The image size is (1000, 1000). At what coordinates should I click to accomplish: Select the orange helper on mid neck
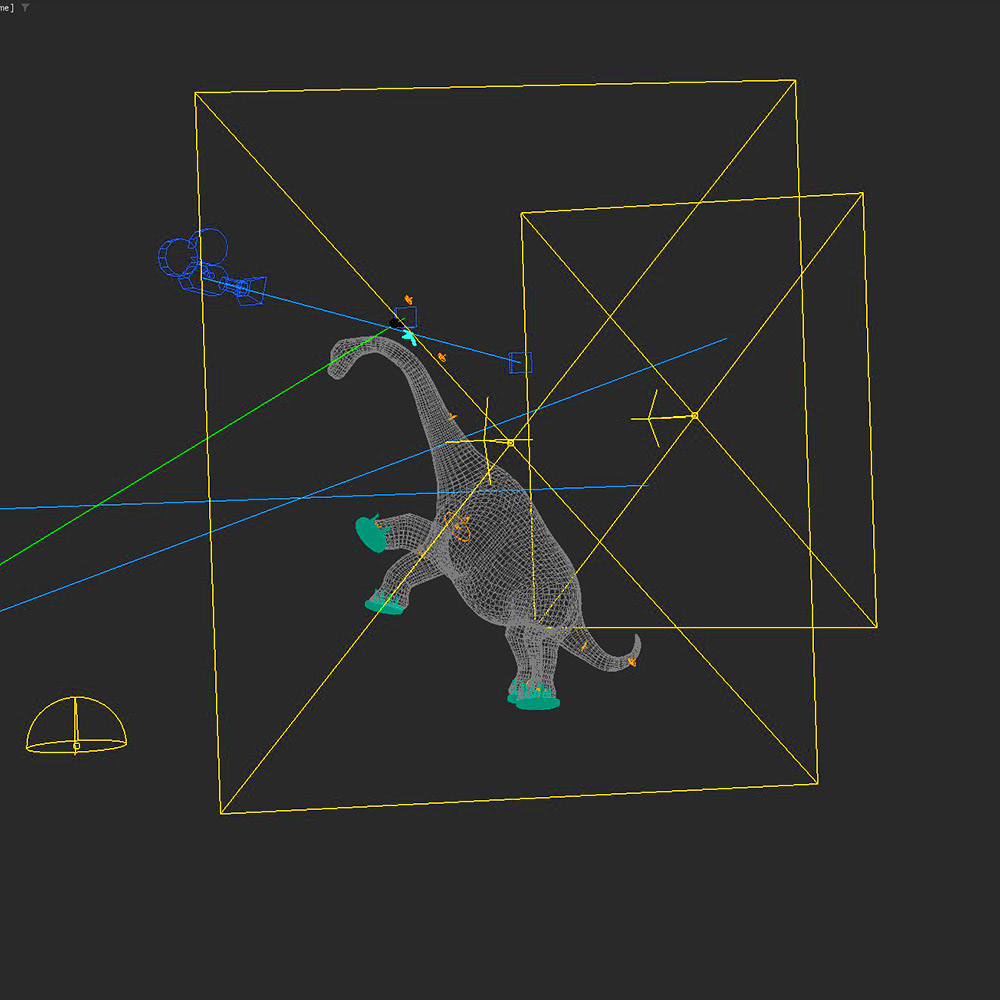tap(452, 417)
